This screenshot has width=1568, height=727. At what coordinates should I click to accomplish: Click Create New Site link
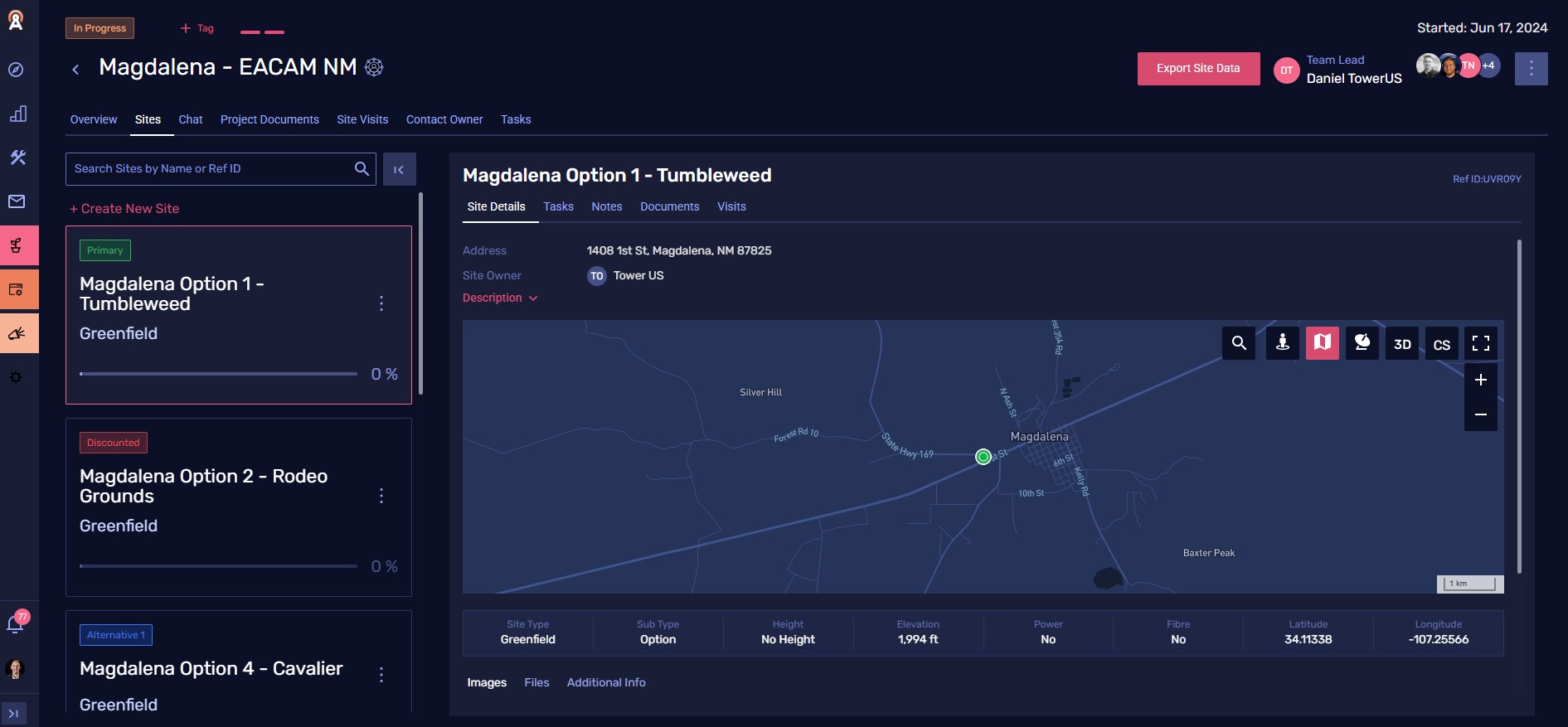(124, 209)
